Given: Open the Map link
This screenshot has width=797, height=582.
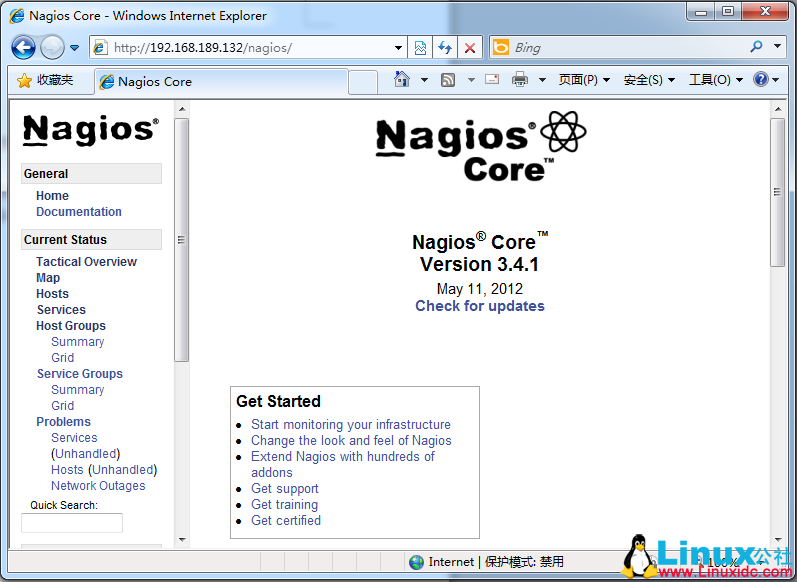Looking at the screenshot, I should point(48,278).
